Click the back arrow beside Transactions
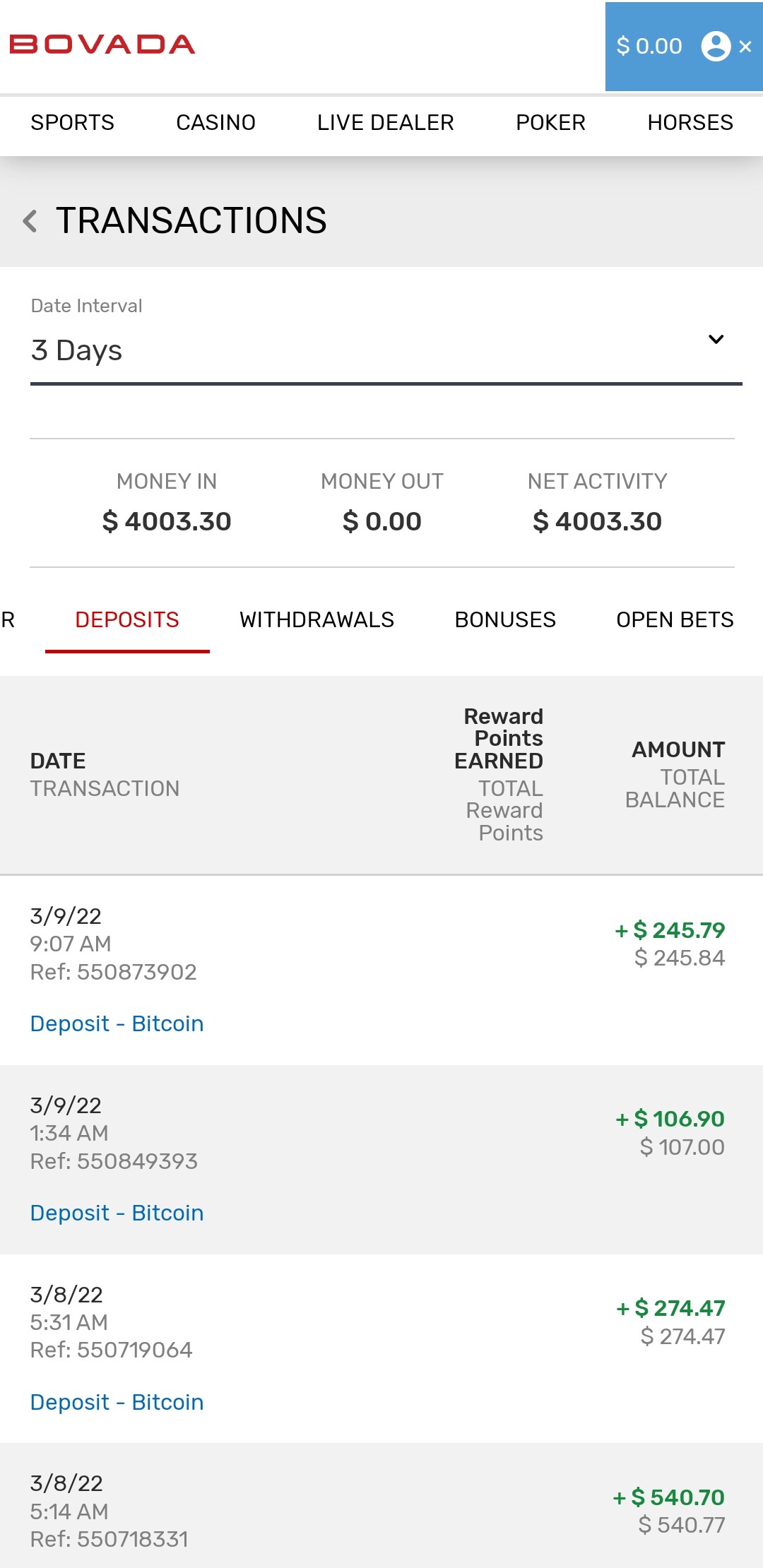Image resolution: width=763 pixels, height=1568 pixels. coord(30,220)
